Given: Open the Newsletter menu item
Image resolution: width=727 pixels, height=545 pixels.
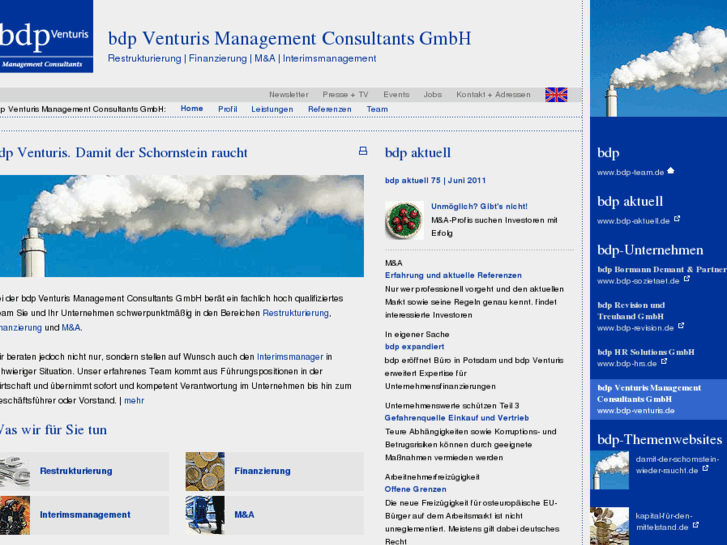Looking at the screenshot, I should 289,95.
